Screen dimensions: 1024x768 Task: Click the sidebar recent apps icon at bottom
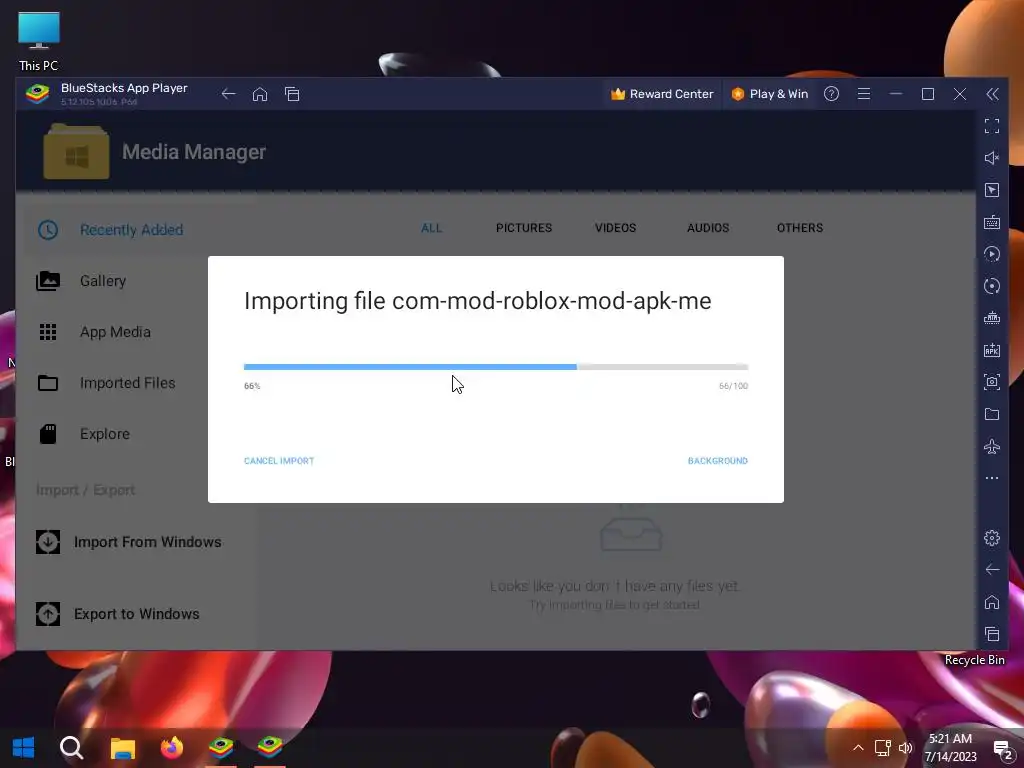tap(992, 633)
